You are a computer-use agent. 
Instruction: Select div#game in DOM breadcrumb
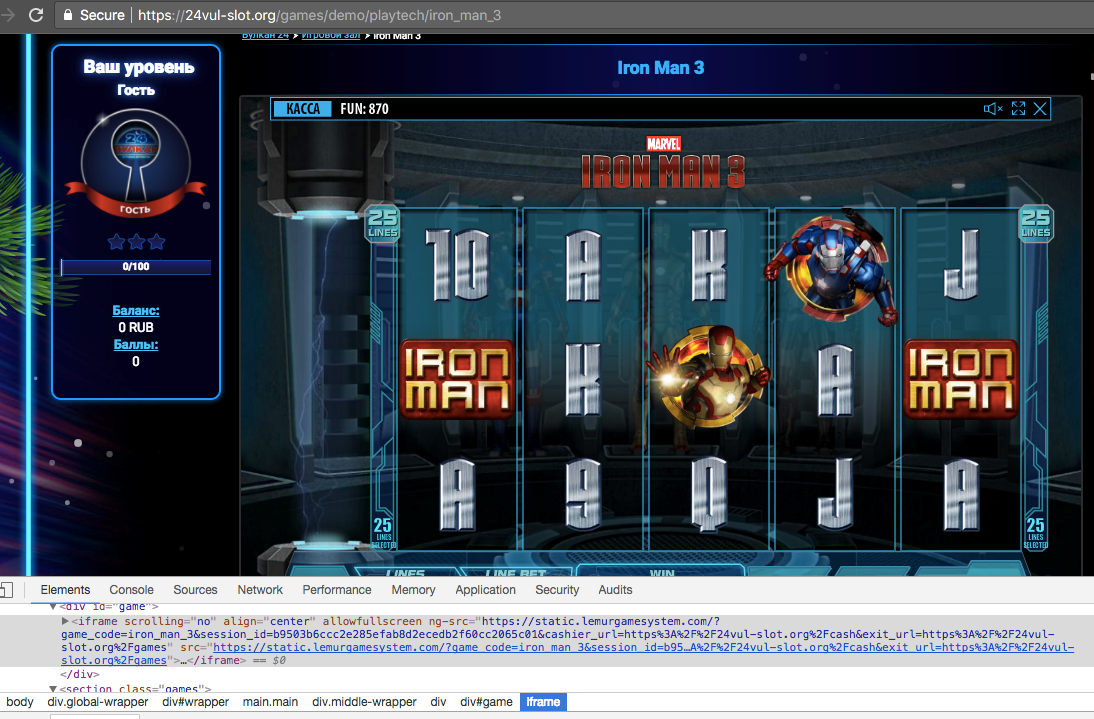click(x=486, y=702)
